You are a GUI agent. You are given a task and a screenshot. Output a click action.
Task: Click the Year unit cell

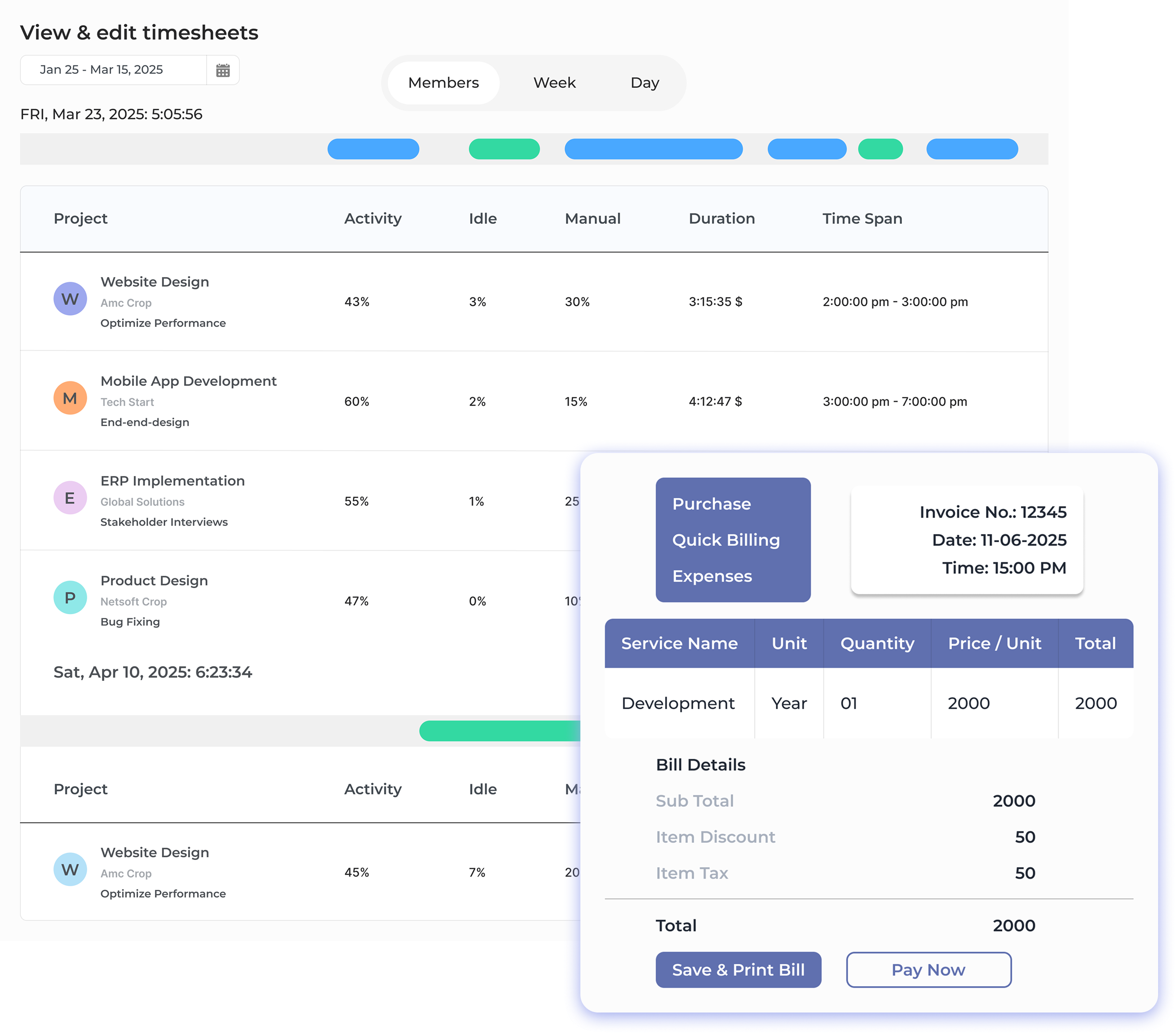click(x=790, y=703)
